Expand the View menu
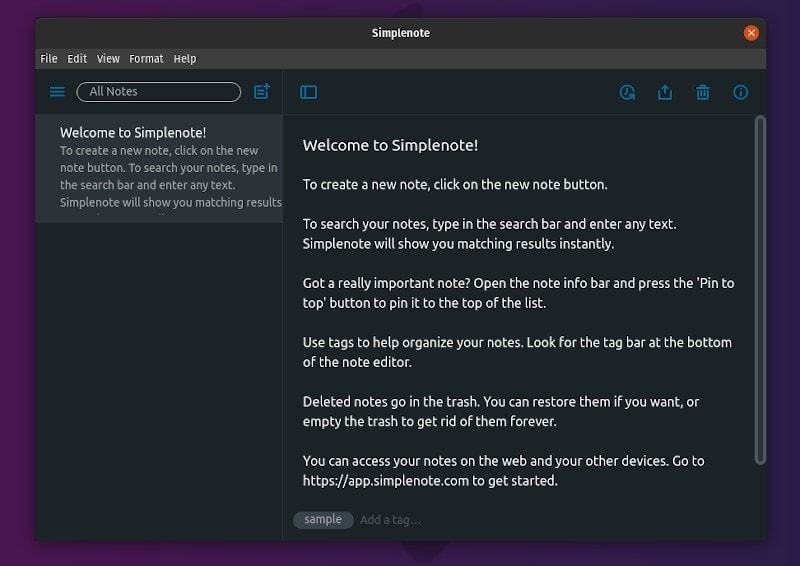The width and height of the screenshot is (800, 566). click(108, 59)
